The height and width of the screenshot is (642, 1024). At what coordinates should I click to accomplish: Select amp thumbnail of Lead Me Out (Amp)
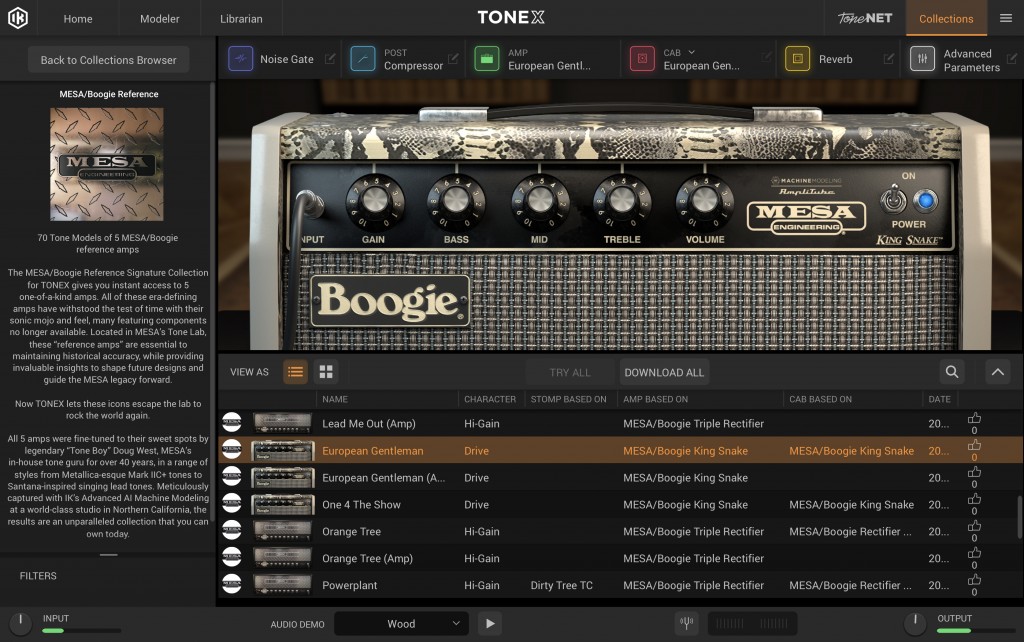283,423
